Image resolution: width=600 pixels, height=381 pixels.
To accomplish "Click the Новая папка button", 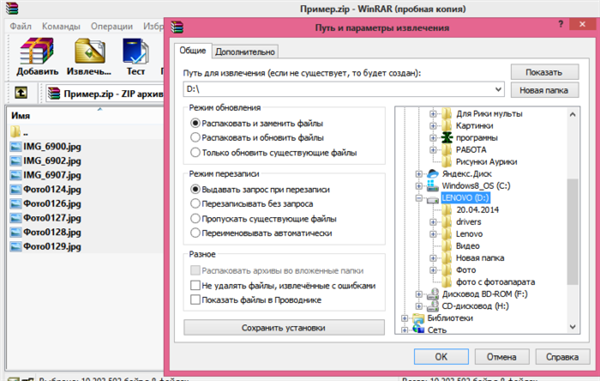I will [x=545, y=91].
